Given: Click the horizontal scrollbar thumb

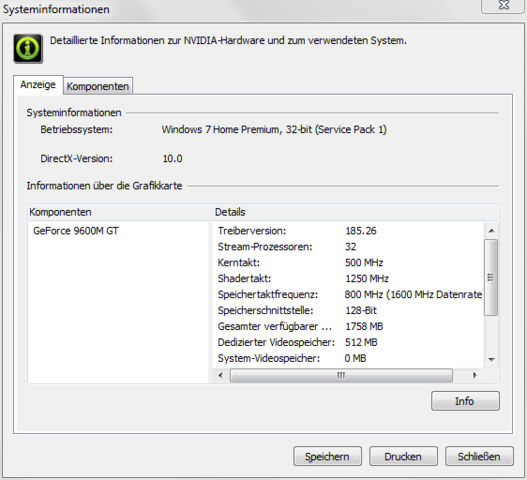Looking at the screenshot, I should point(341,375).
